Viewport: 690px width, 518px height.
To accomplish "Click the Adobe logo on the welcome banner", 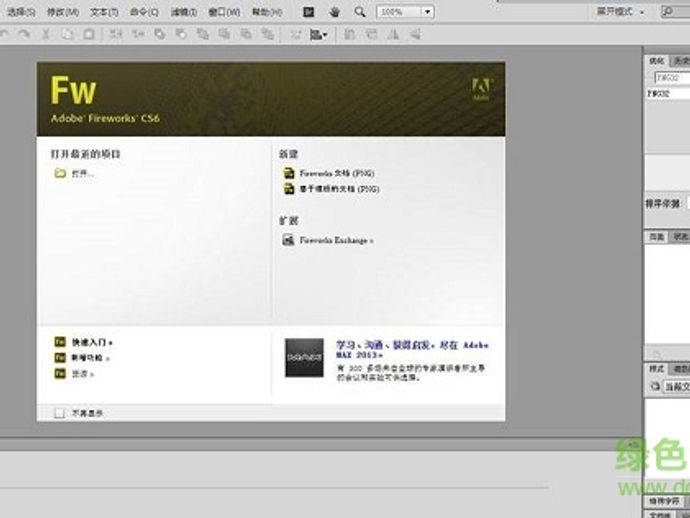I will (x=482, y=89).
